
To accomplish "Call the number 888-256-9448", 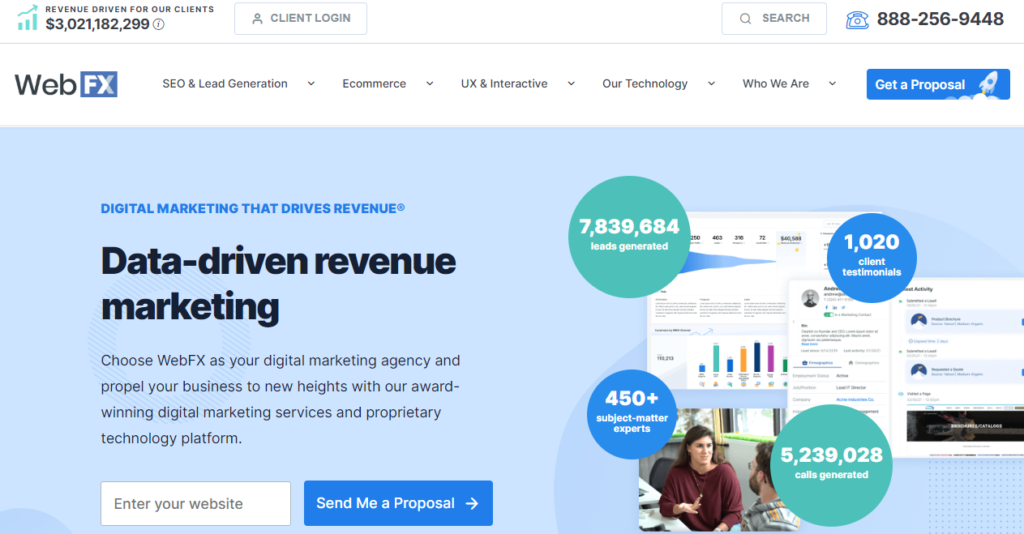I will coord(940,19).
